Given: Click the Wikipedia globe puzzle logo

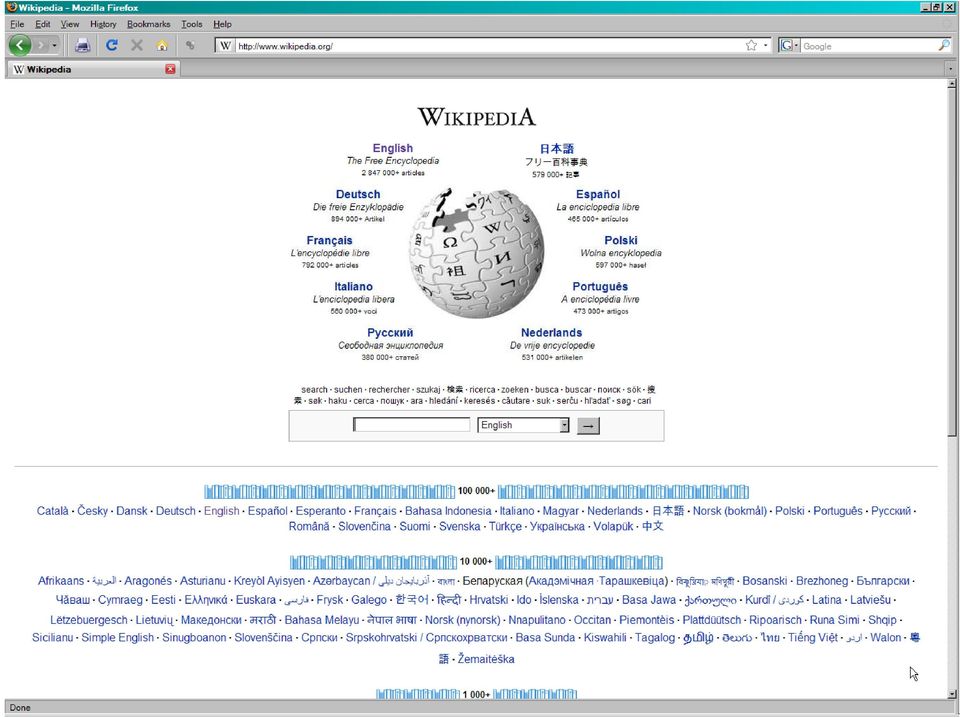Looking at the screenshot, I should click(476, 253).
